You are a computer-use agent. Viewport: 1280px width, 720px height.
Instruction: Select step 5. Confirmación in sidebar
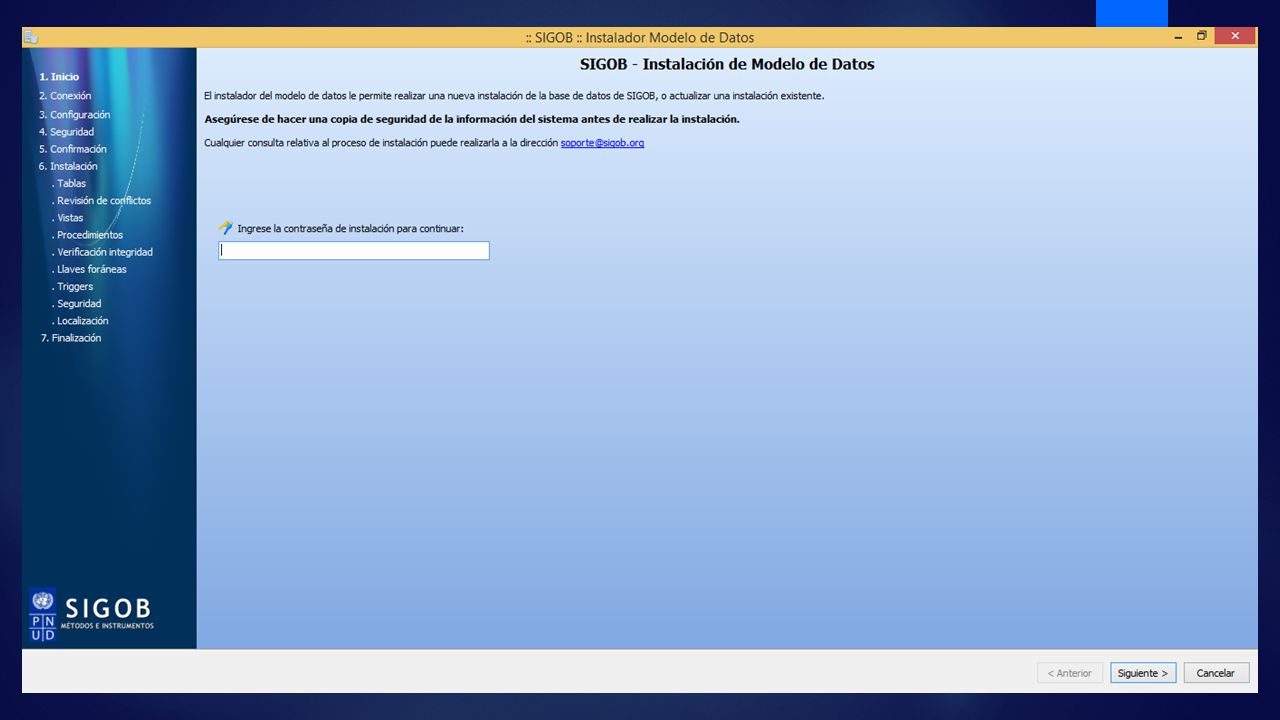(x=73, y=149)
